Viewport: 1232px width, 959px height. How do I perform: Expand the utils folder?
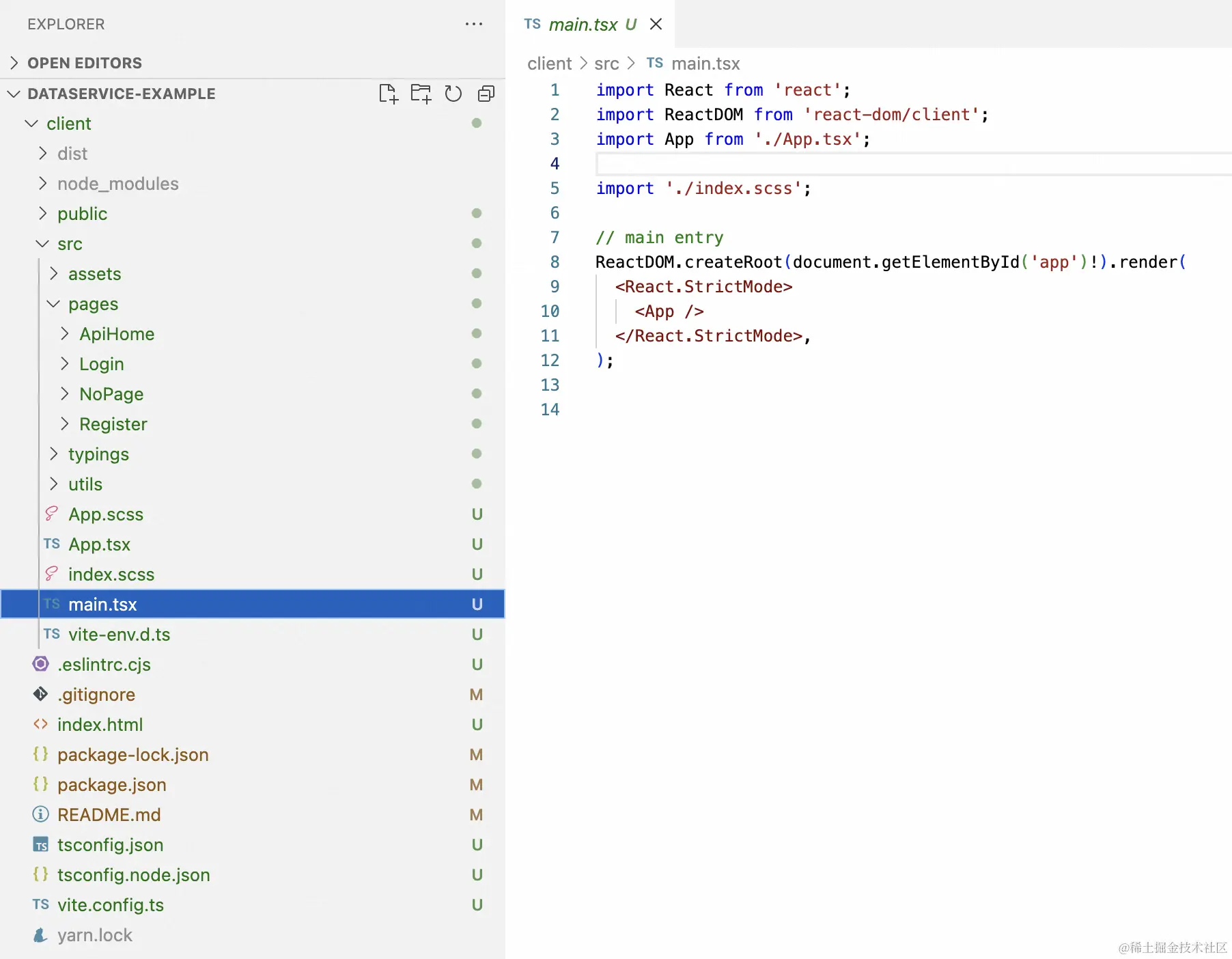(53, 484)
